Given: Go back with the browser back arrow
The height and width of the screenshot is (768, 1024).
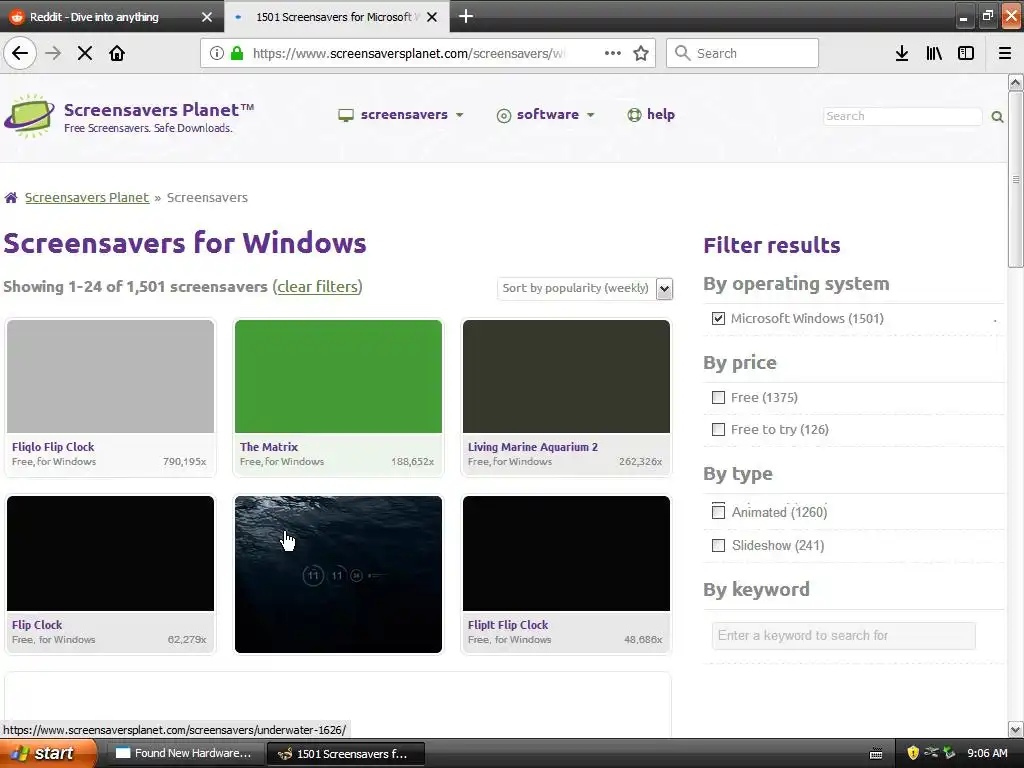Looking at the screenshot, I should 20,53.
